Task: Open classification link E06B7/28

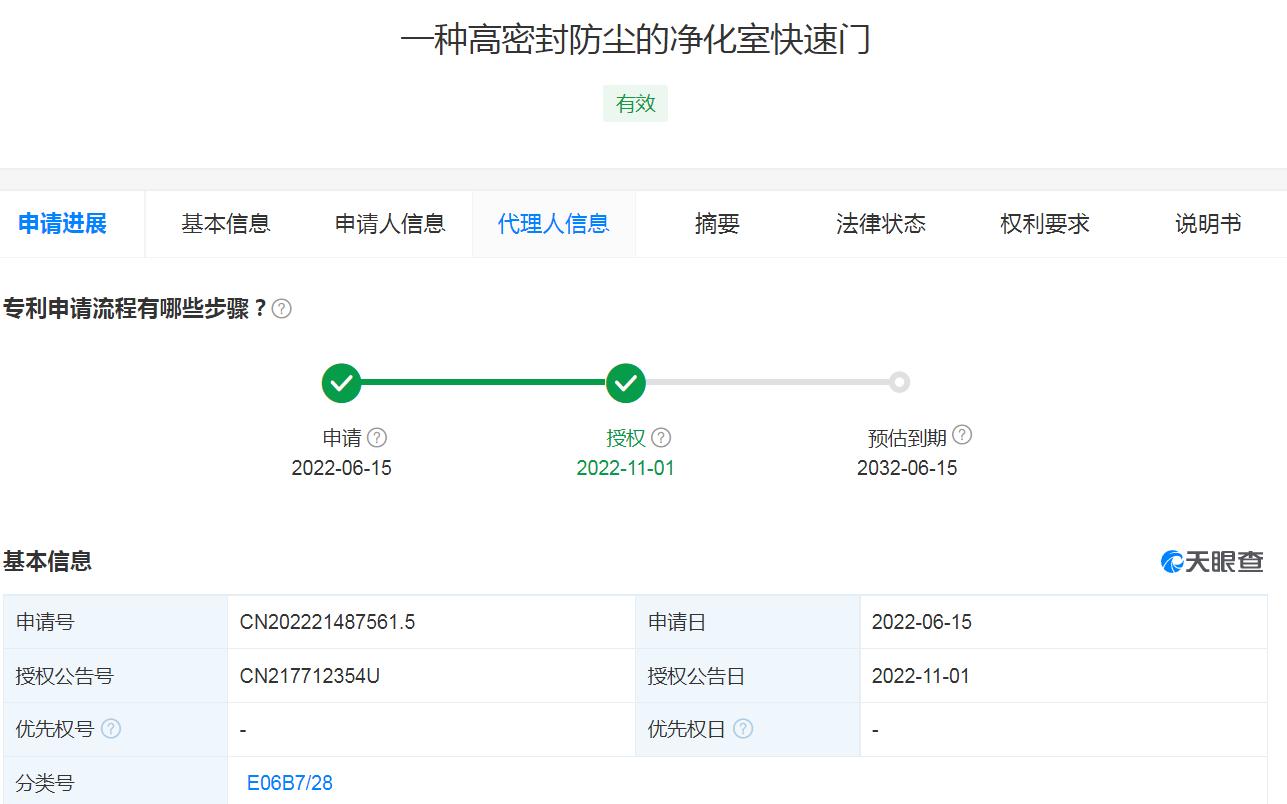Action: 290,783
